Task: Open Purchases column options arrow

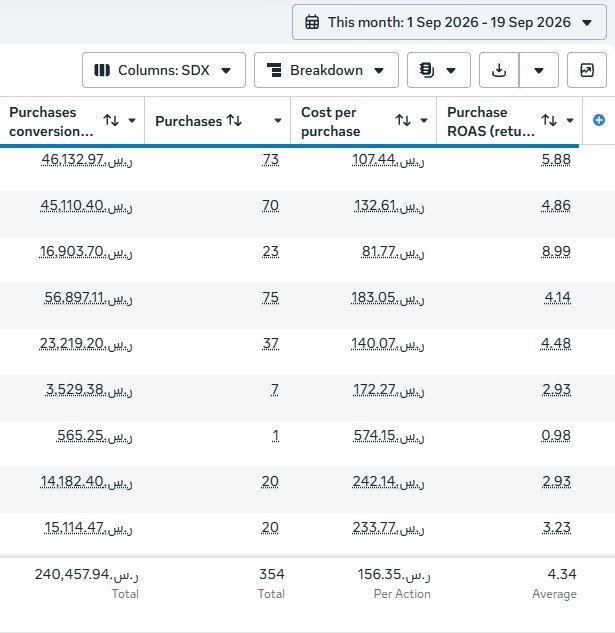Action: pos(278,120)
